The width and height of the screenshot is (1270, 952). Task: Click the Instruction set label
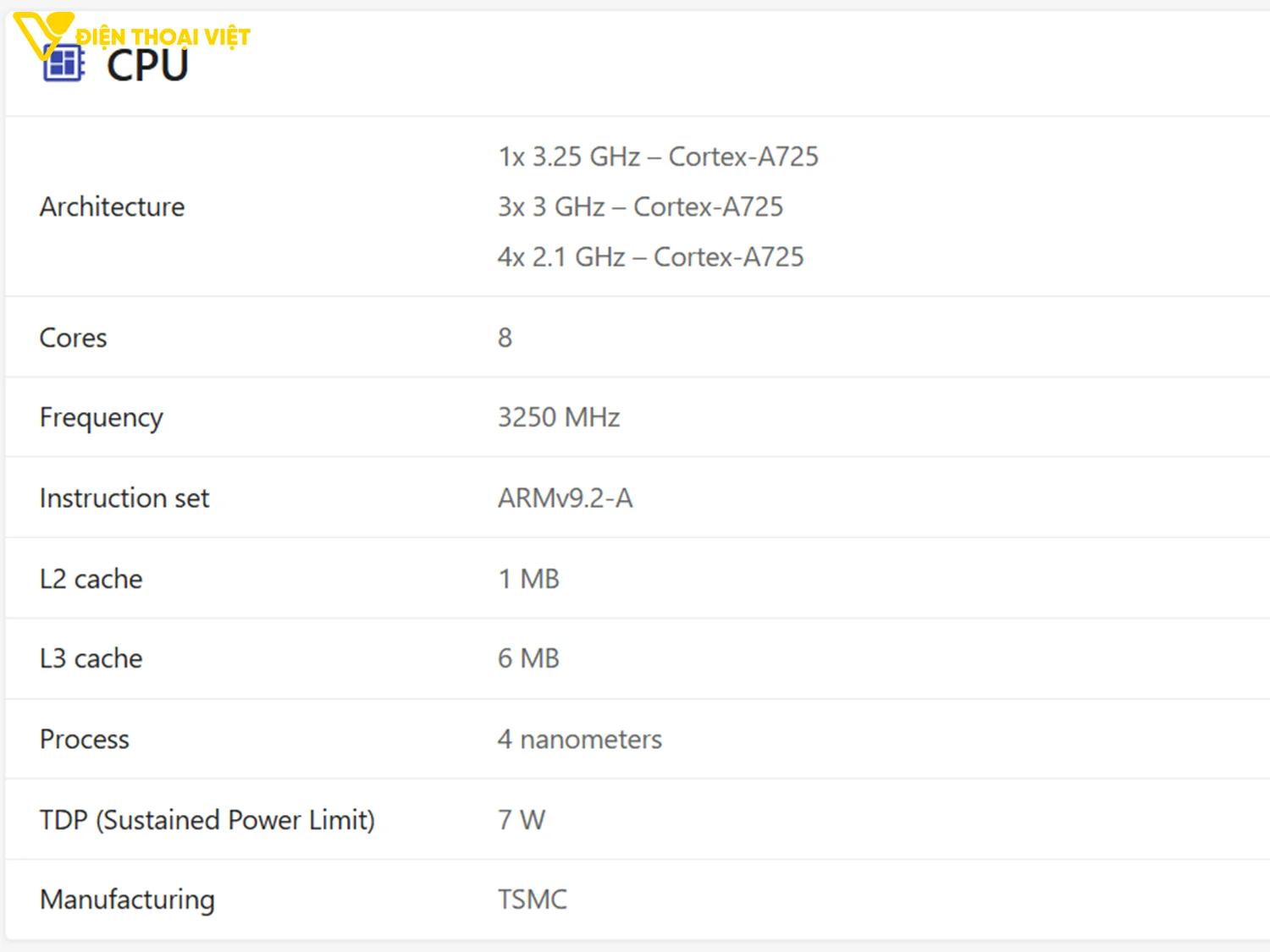click(x=124, y=498)
